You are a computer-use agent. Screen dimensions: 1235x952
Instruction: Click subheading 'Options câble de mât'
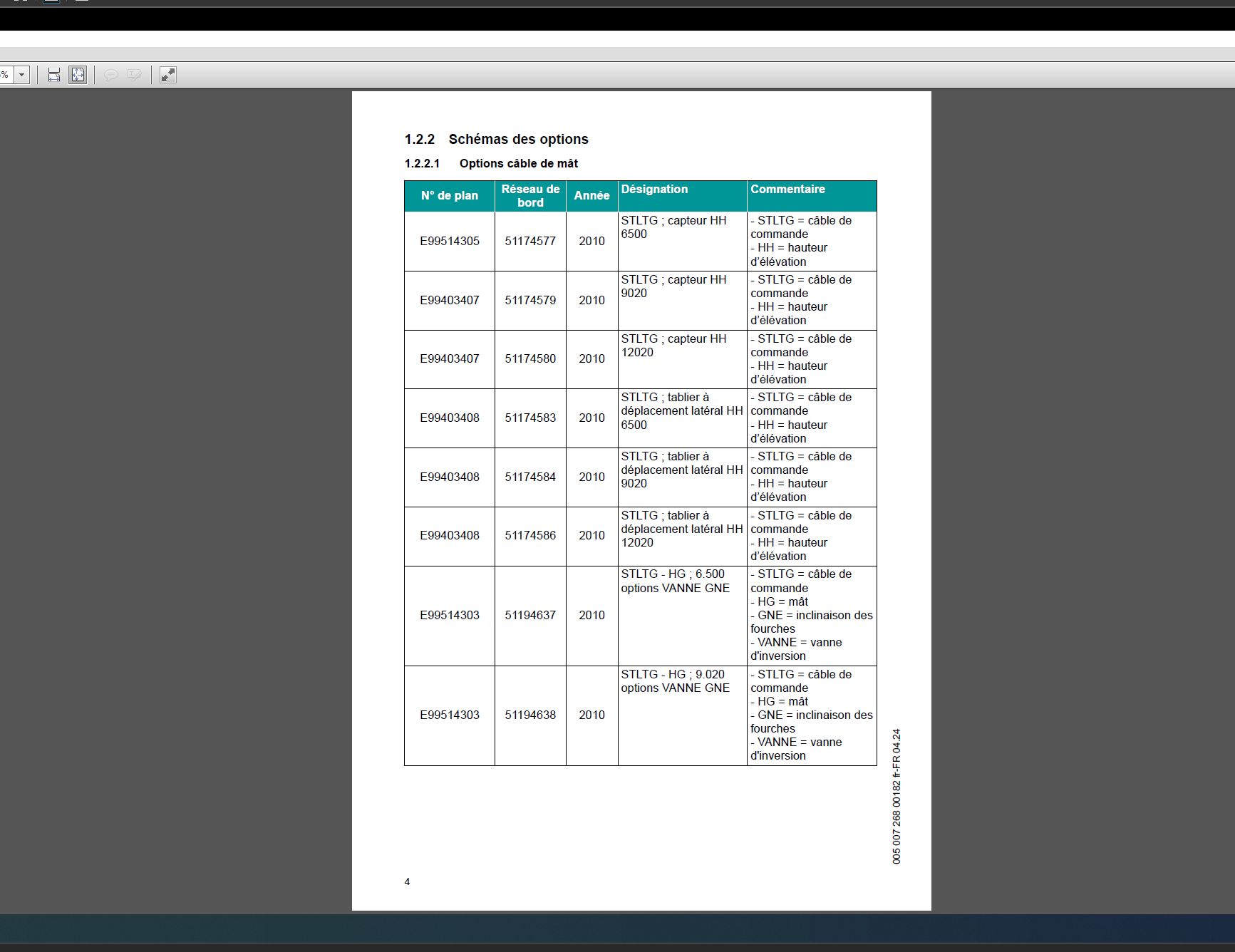[518, 163]
